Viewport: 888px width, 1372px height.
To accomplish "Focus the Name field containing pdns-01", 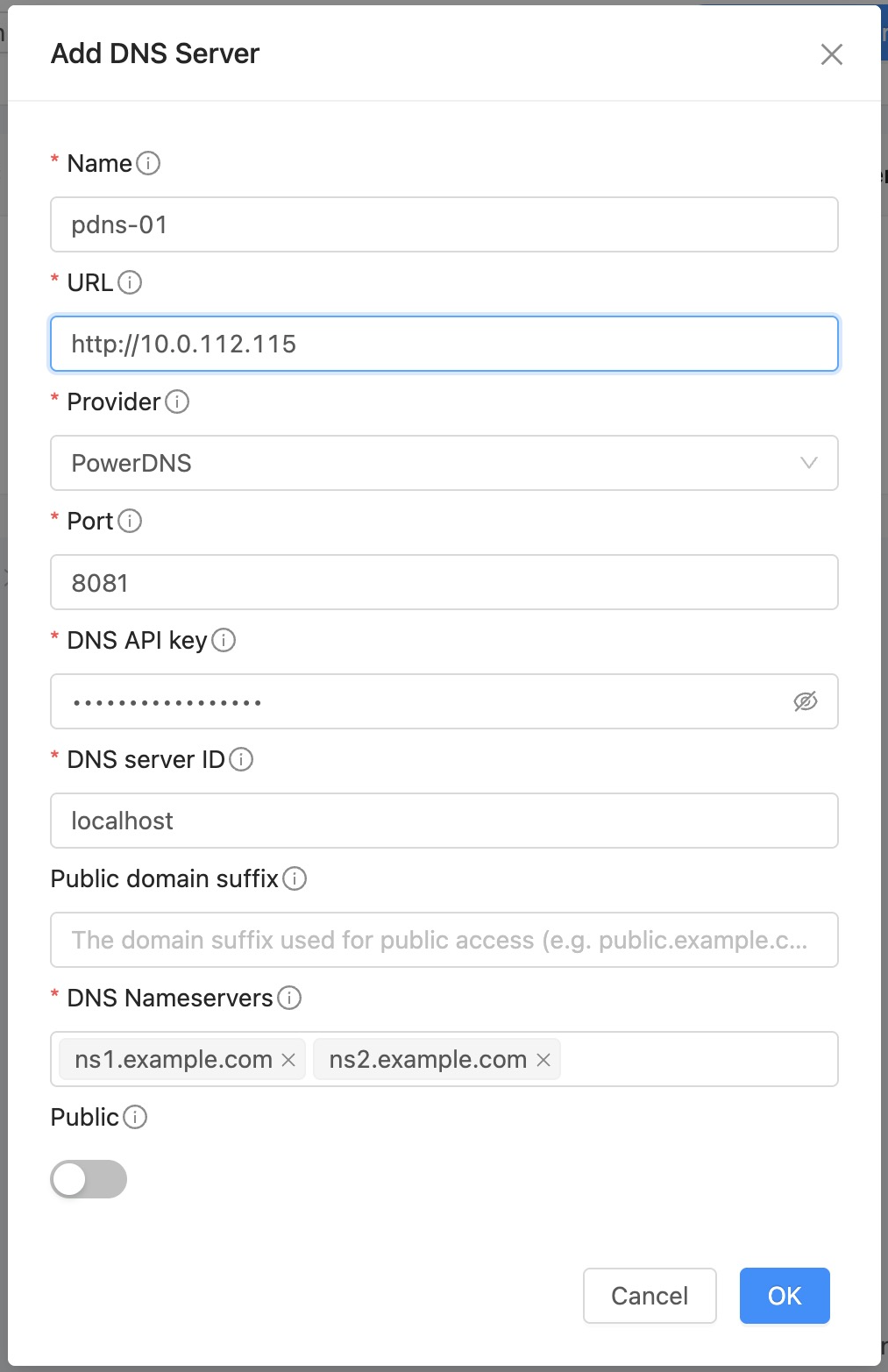I will pyautogui.click(x=444, y=224).
